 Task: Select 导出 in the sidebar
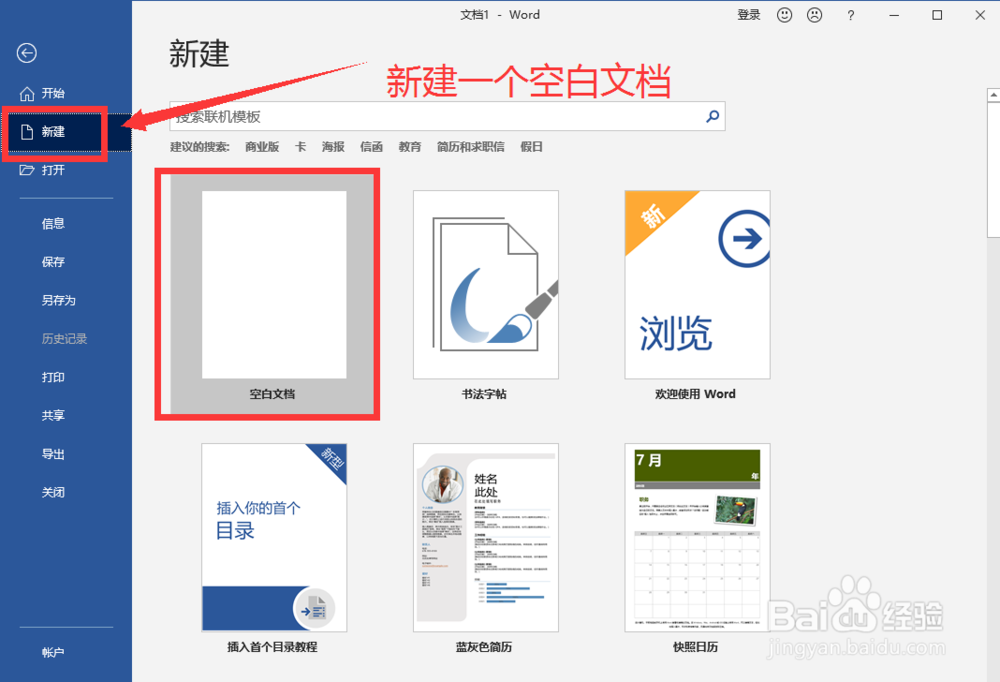(53, 454)
